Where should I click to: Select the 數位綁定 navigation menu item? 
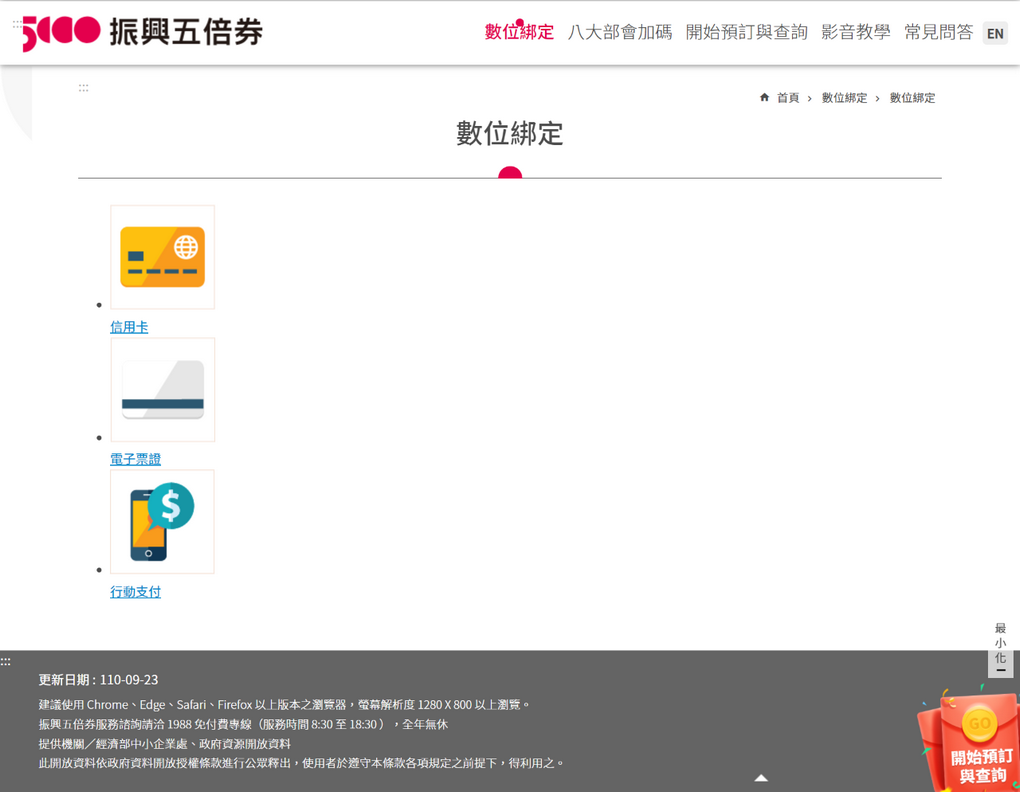coord(519,32)
